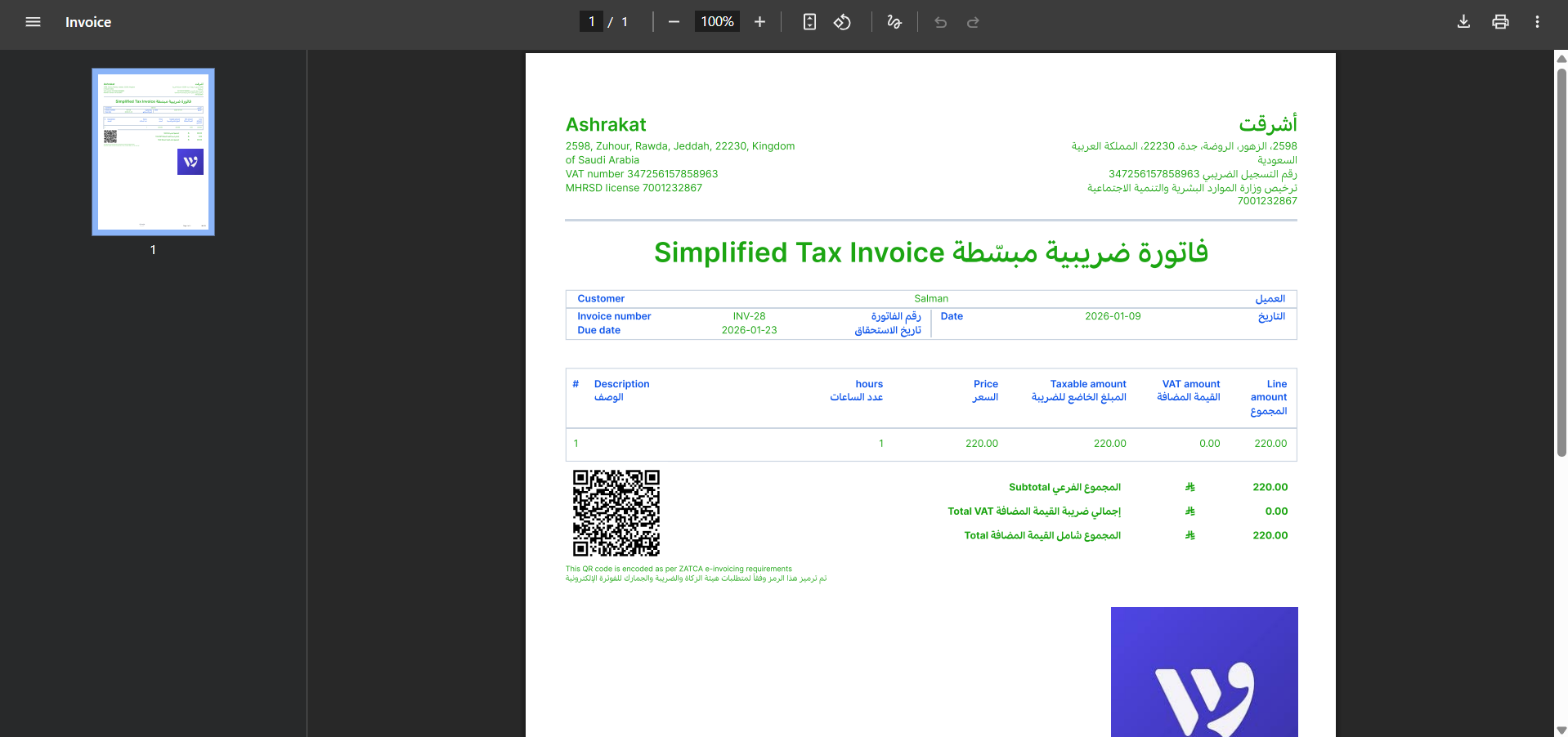Screen dimensions: 1568x737
Task: Click the fit to page icon
Action: click(809, 22)
